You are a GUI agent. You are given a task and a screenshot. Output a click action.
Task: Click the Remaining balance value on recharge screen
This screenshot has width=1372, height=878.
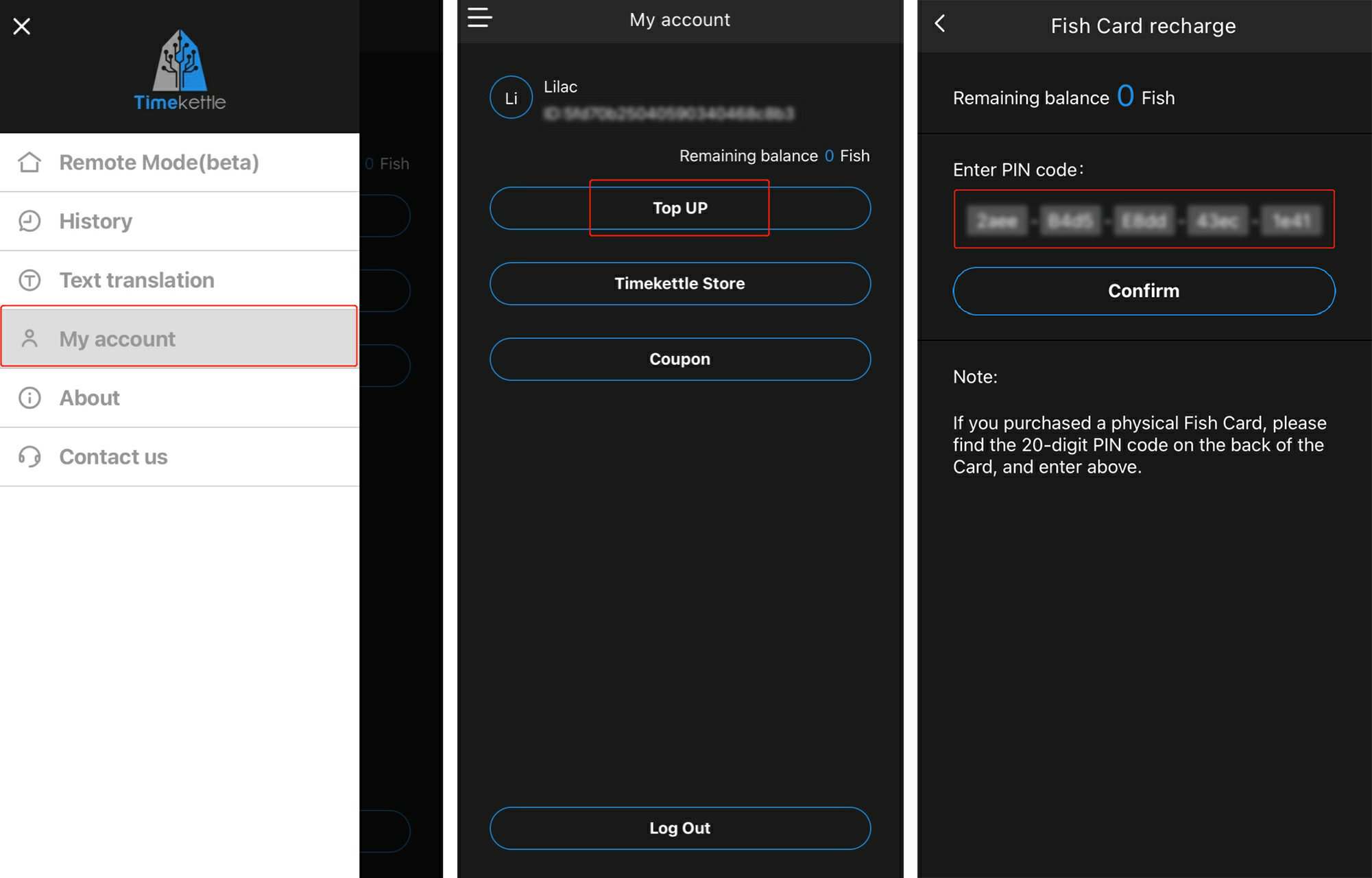point(1125,96)
